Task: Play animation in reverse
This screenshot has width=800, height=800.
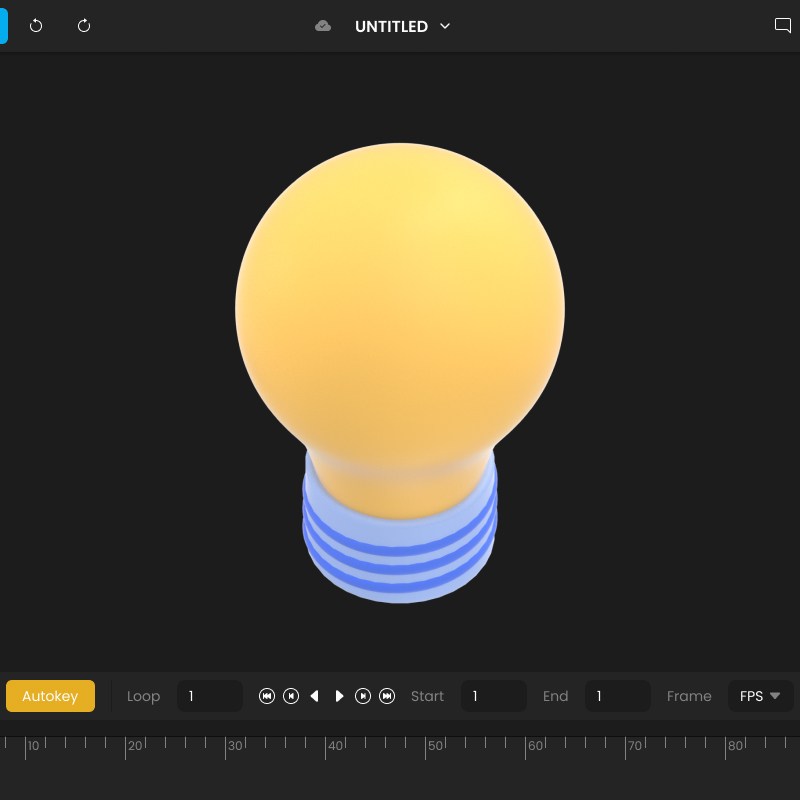Action: [315, 696]
